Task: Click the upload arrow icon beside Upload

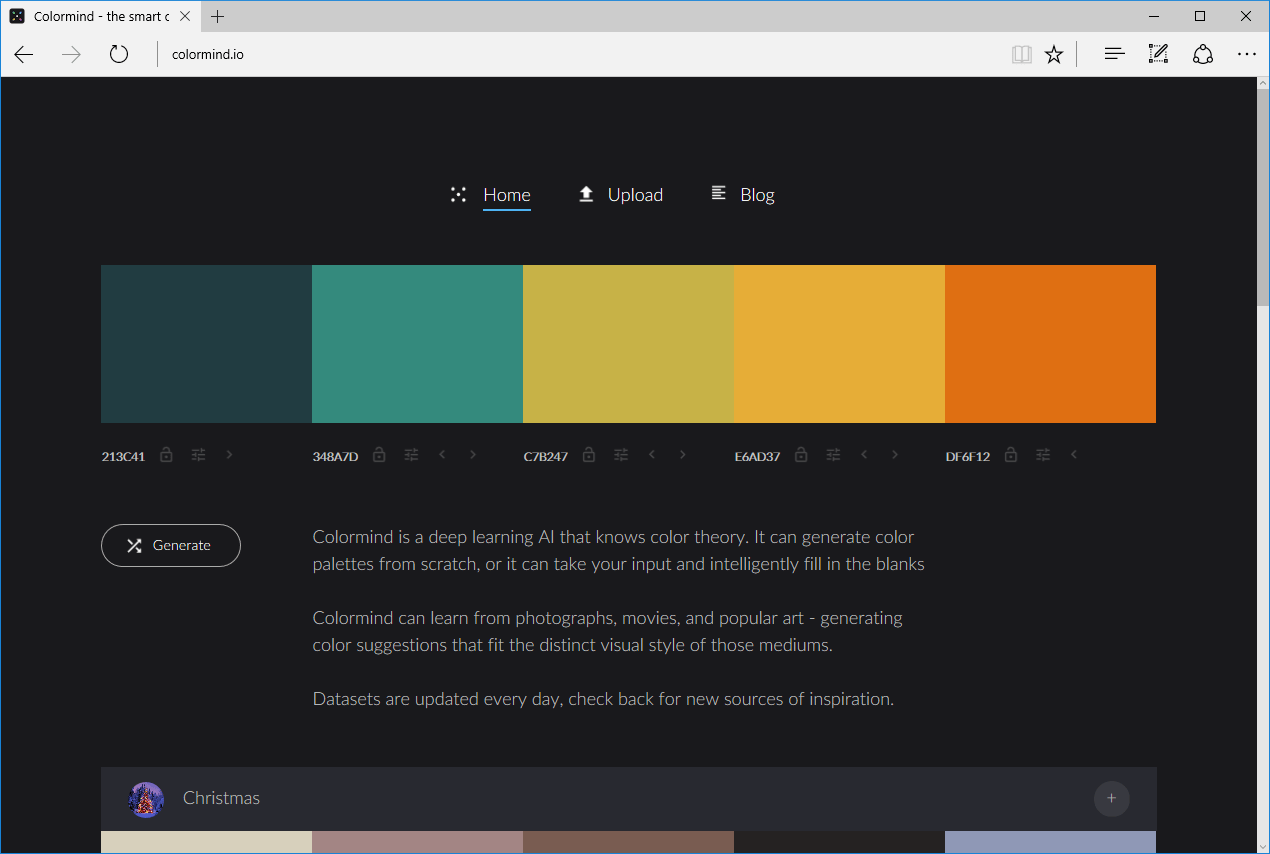Action: pyautogui.click(x=586, y=194)
